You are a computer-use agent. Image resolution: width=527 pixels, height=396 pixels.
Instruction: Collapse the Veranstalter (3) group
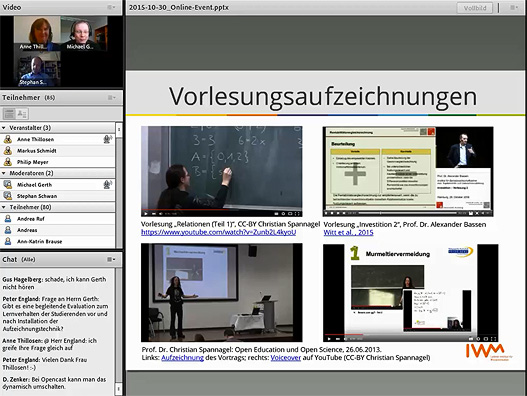[4, 128]
